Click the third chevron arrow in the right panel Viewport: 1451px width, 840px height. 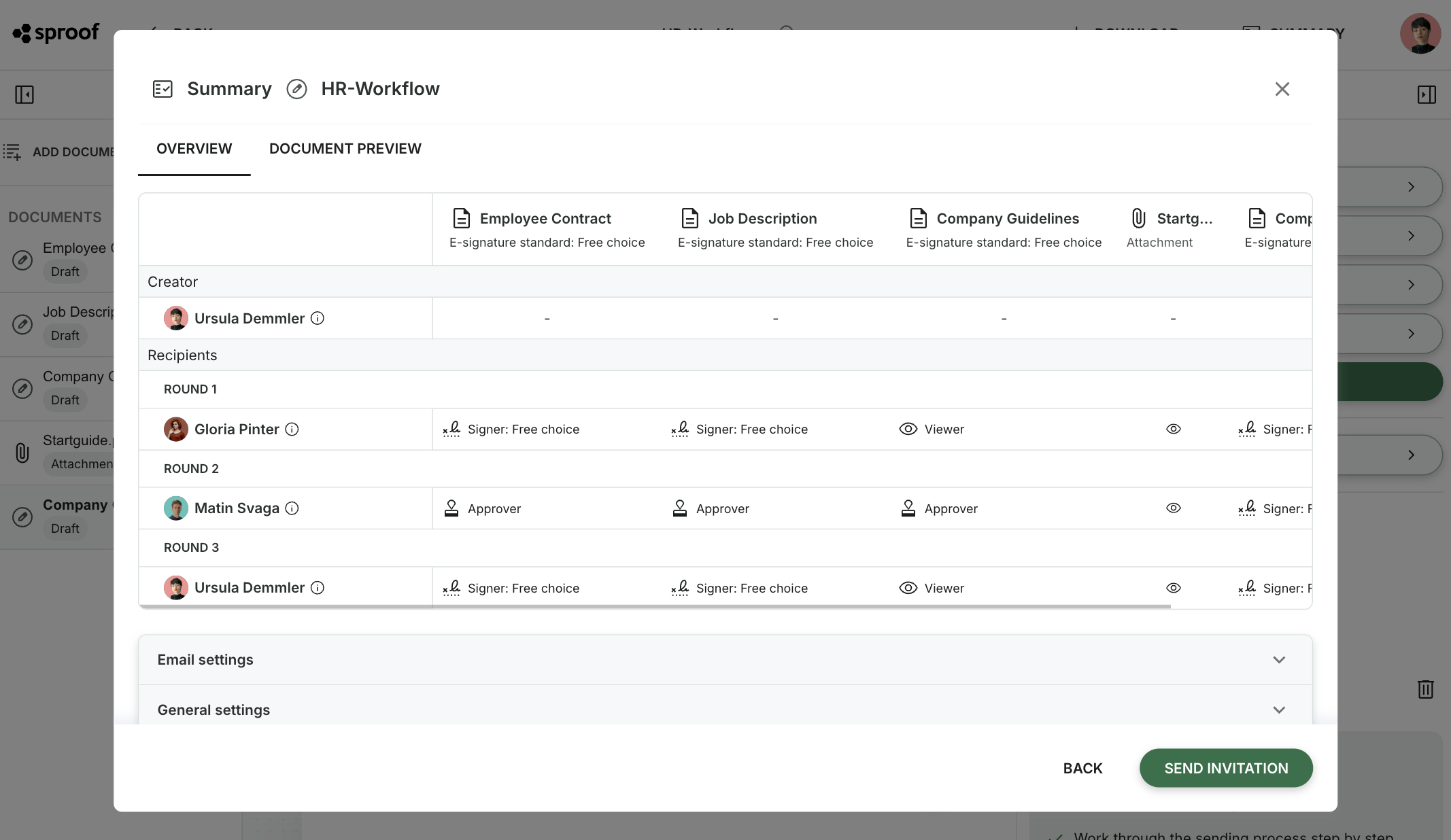pyautogui.click(x=1411, y=285)
